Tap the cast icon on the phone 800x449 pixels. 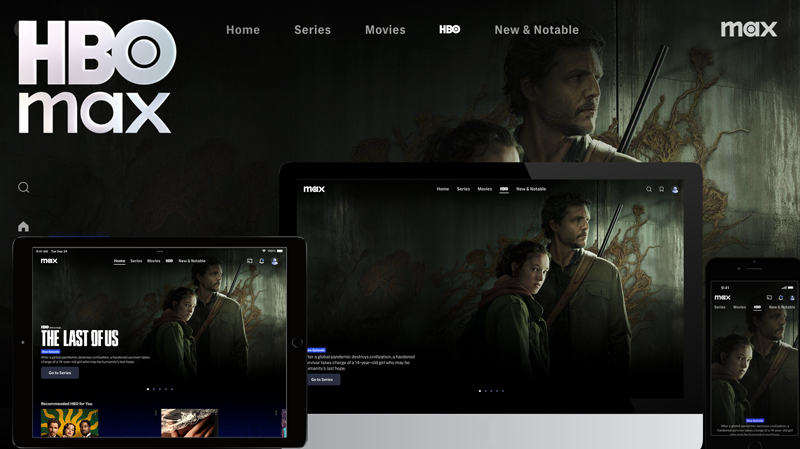[768, 297]
